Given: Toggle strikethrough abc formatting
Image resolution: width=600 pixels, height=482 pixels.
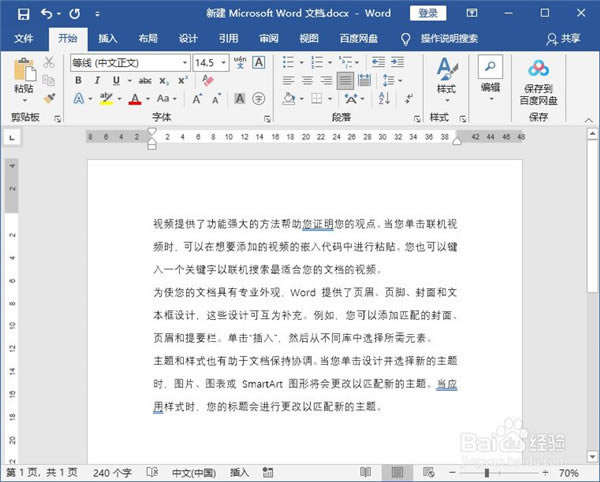Looking at the screenshot, I should tap(145, 80).
